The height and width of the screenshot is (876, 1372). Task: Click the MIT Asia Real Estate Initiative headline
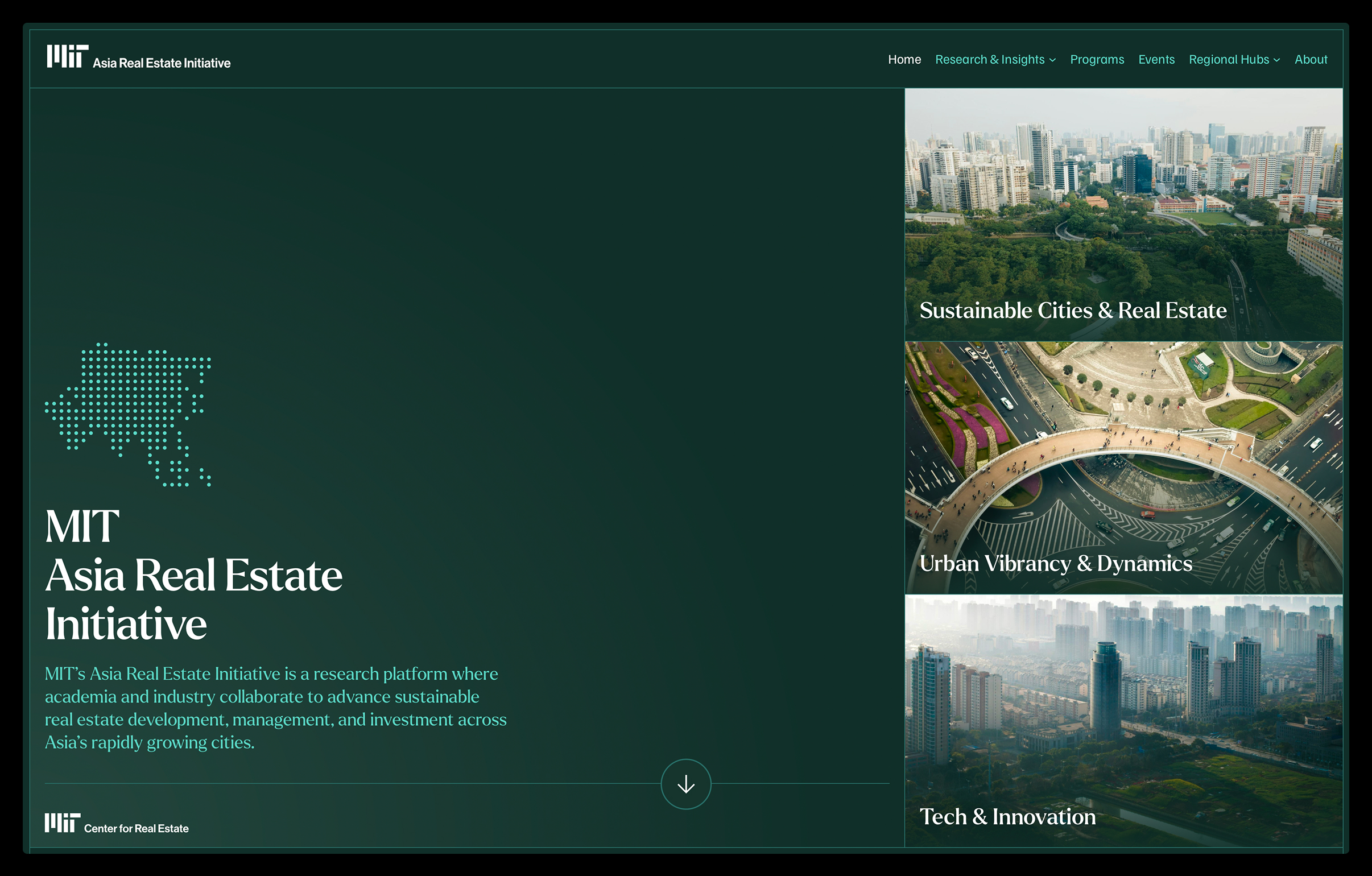click(x=194, y=576)
